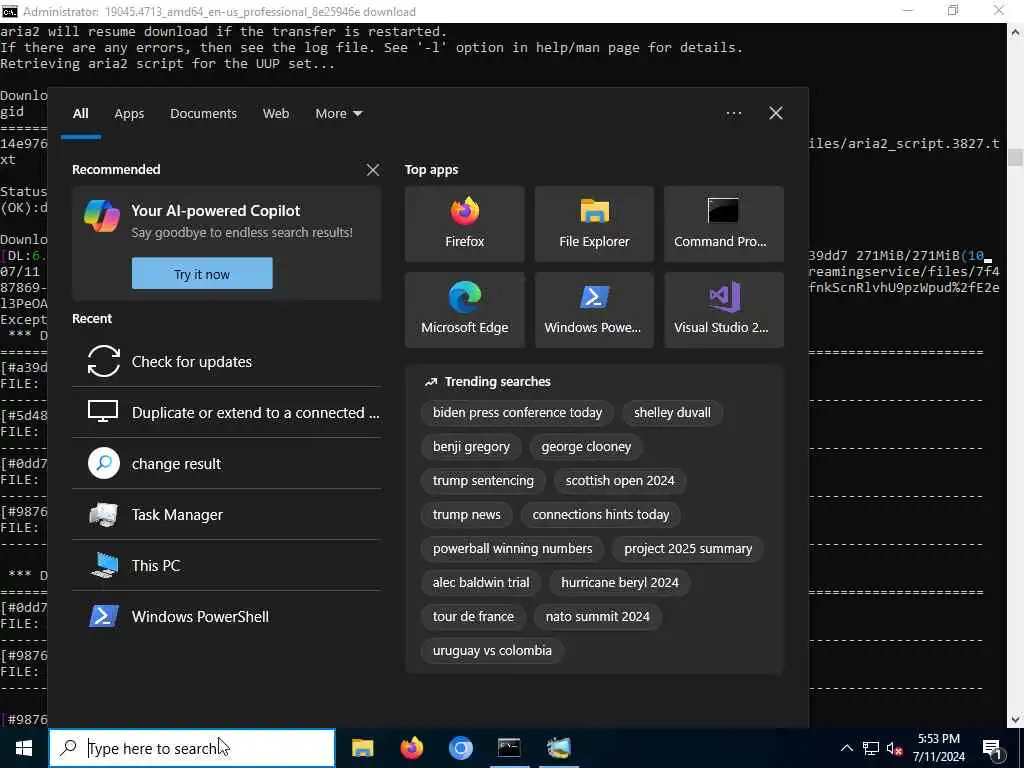Open File Explorer tile in Top apps
This screenshot has width=1024, height=768.
coord(594,224)
